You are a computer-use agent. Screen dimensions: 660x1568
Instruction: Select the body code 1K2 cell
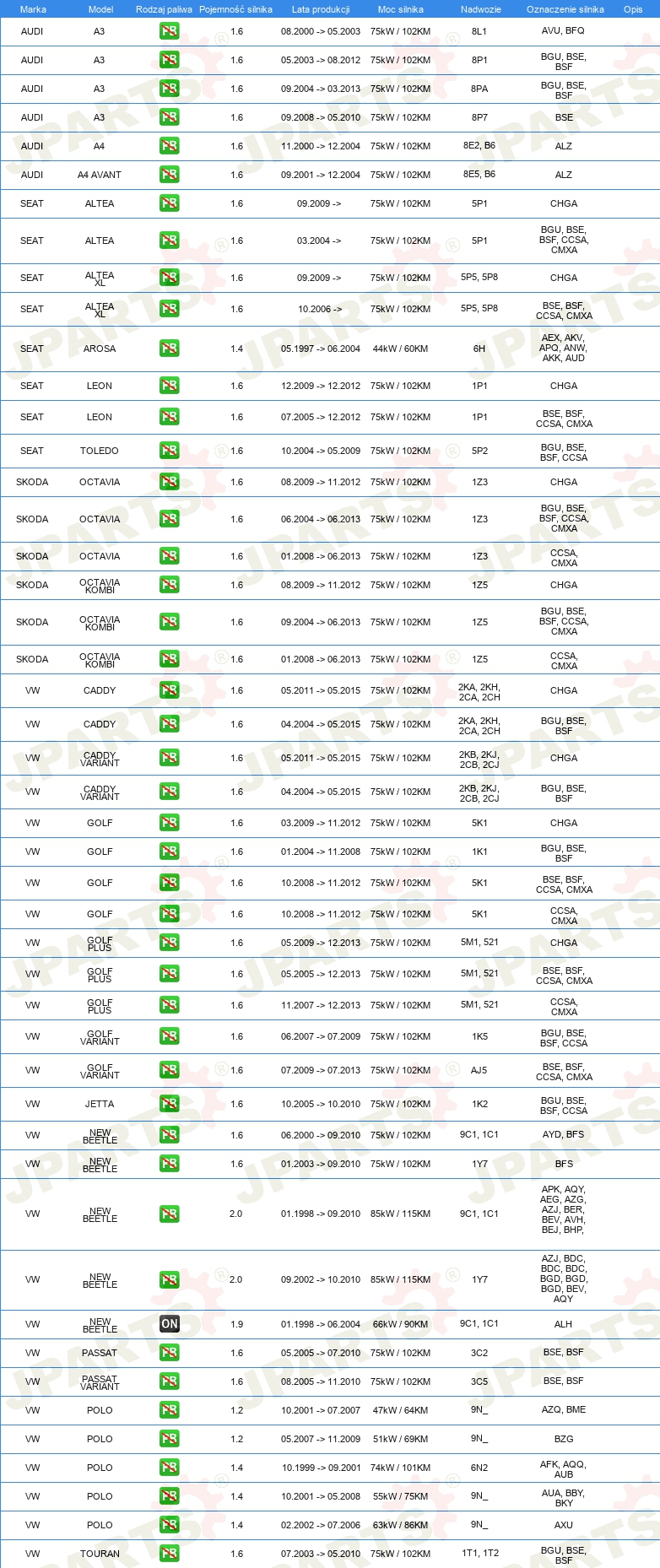pos(479,1104)
